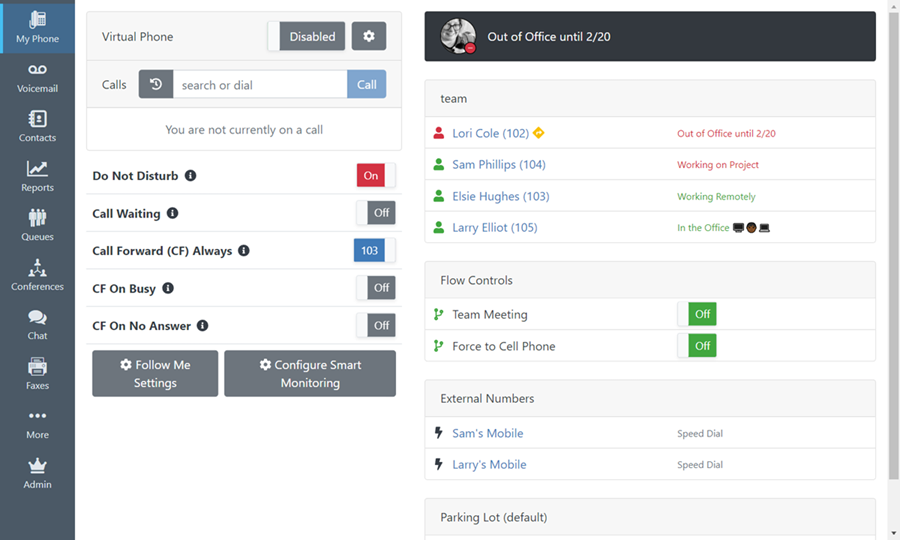
Task: Click the call history icon
Action: [156, 85]
